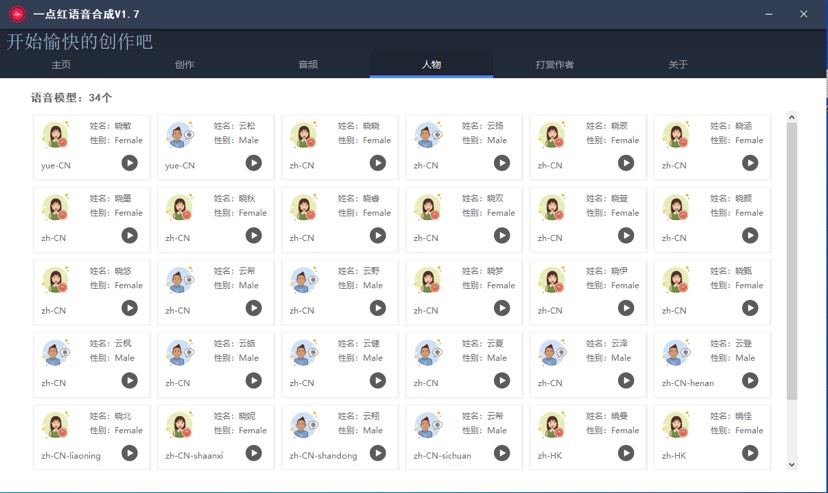Click the scrollbar down arrow
828x493 pixels.
(x=792, y=464)
